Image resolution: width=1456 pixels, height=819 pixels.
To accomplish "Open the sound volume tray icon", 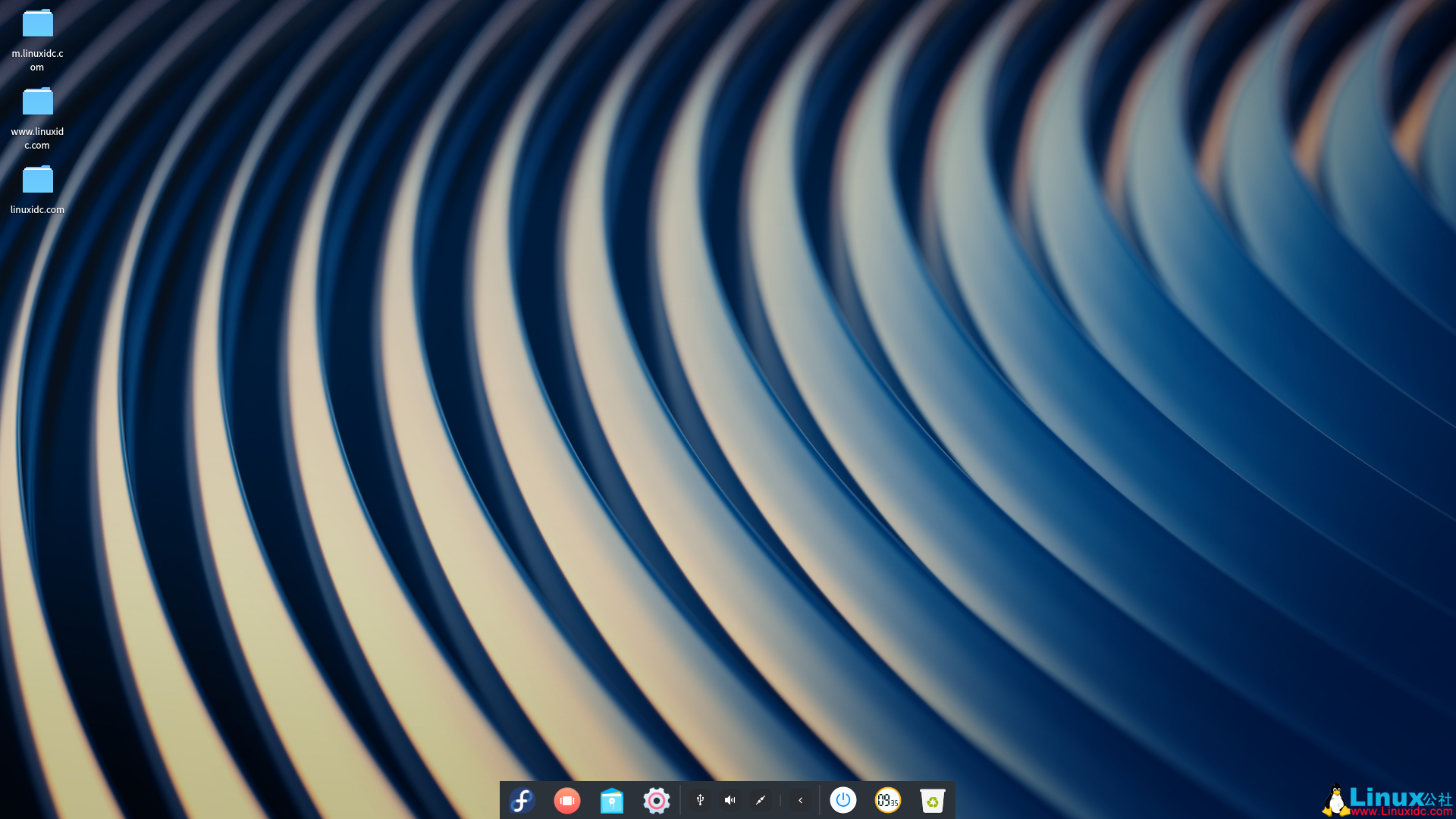I will [730, 800].
